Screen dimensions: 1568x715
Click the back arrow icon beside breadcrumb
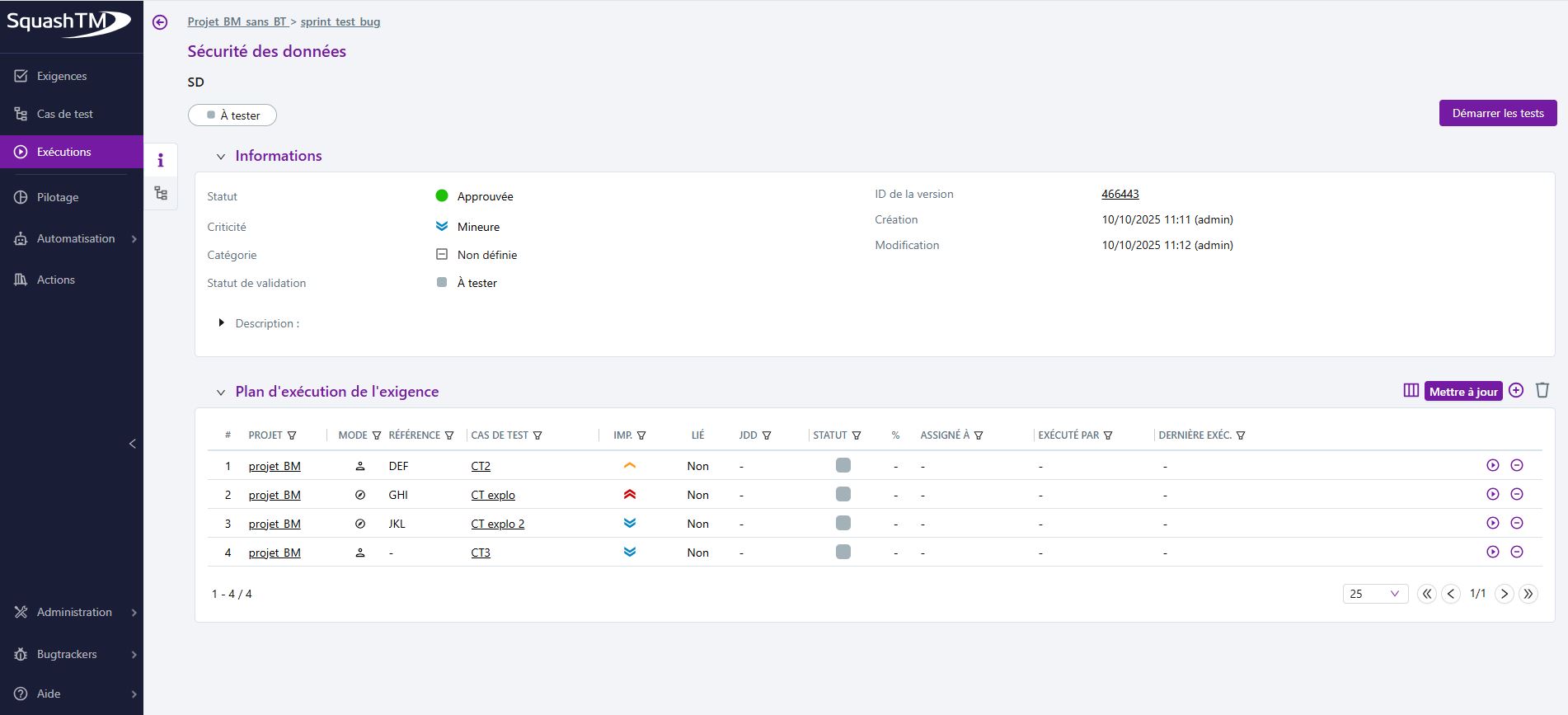click(160, 22)
